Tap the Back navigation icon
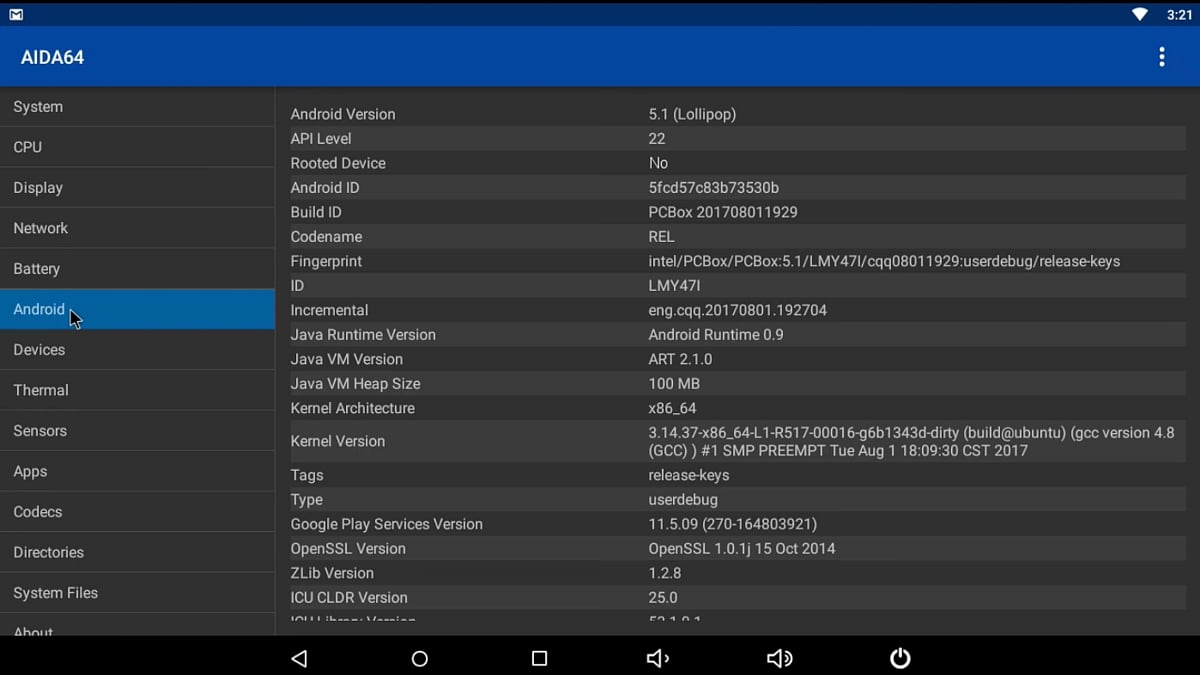This screenshot has height=675, width=1200. pyautogui.click(x=299, y=658)
